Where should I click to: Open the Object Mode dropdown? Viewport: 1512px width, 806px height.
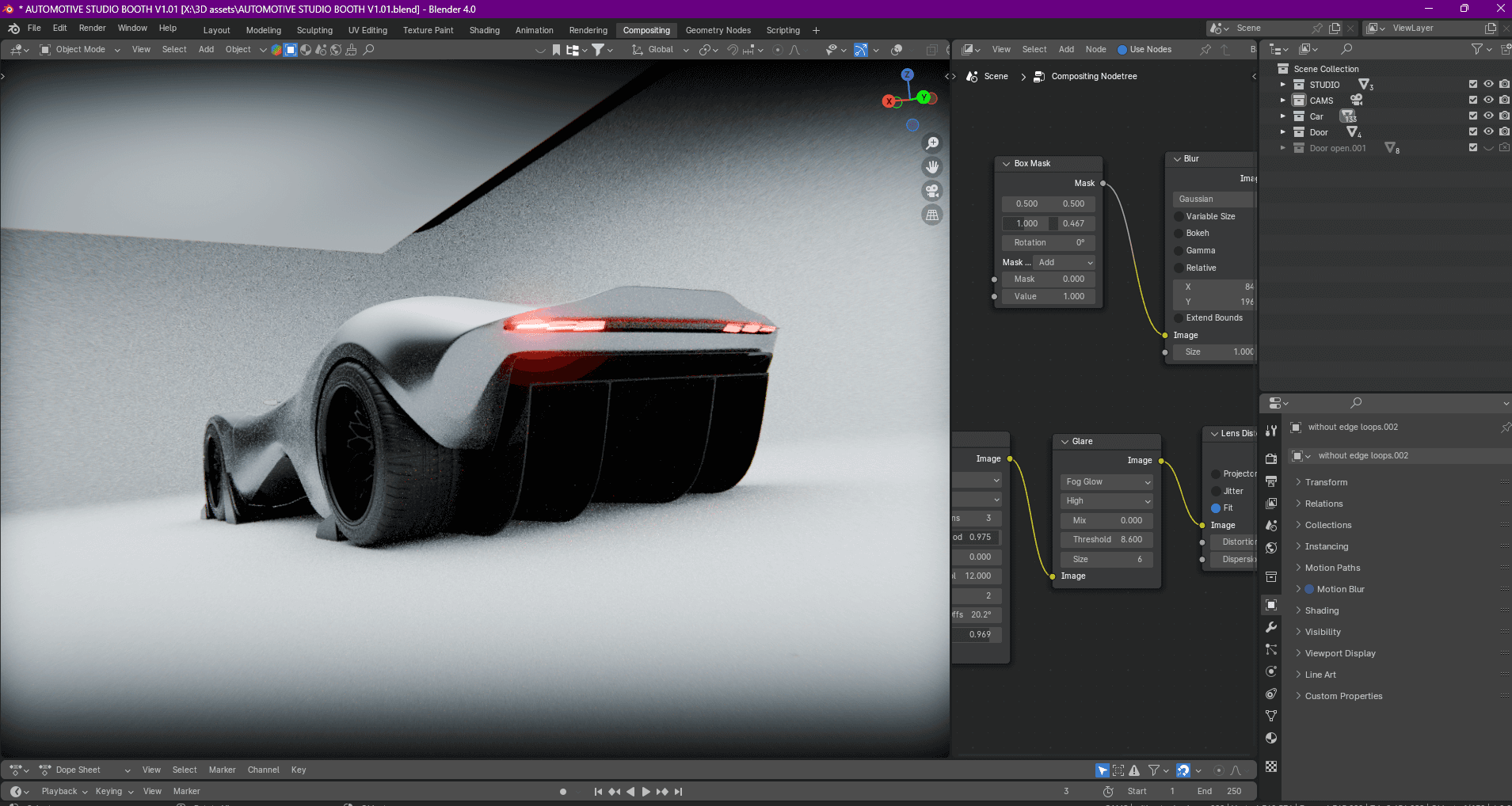point(80,49)
